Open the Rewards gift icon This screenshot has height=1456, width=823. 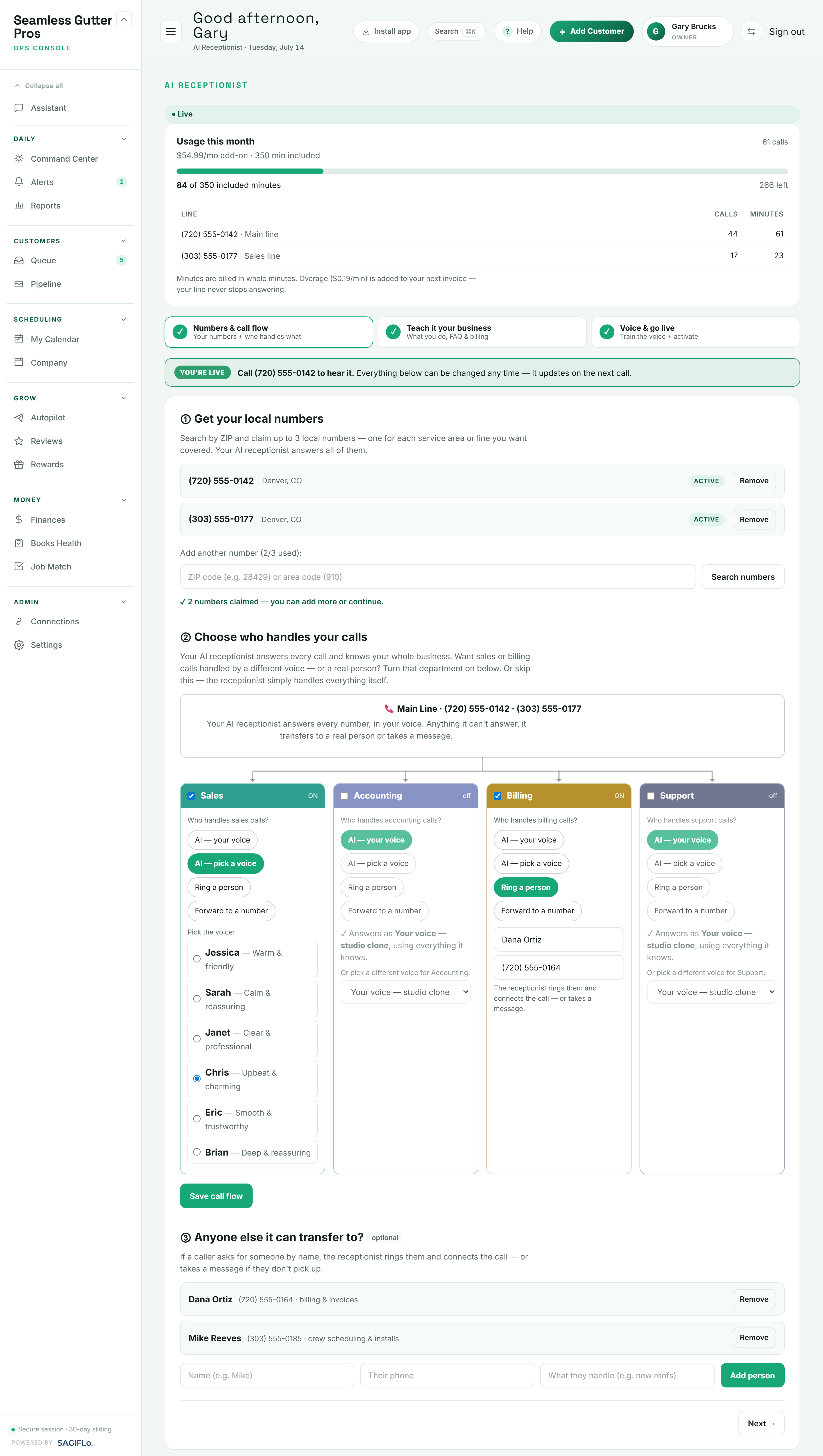pyautogui.click(x=19, y=465)
